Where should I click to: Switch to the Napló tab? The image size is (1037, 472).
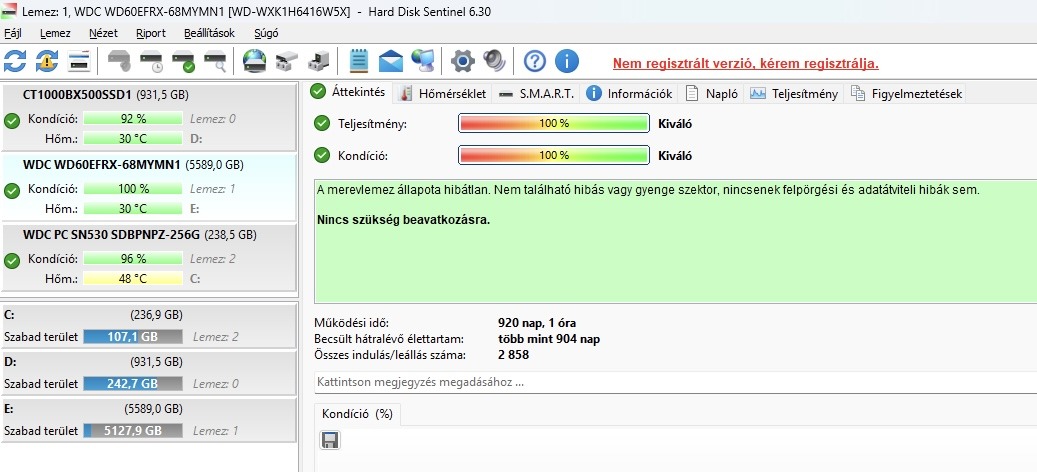tap(712, 94)
